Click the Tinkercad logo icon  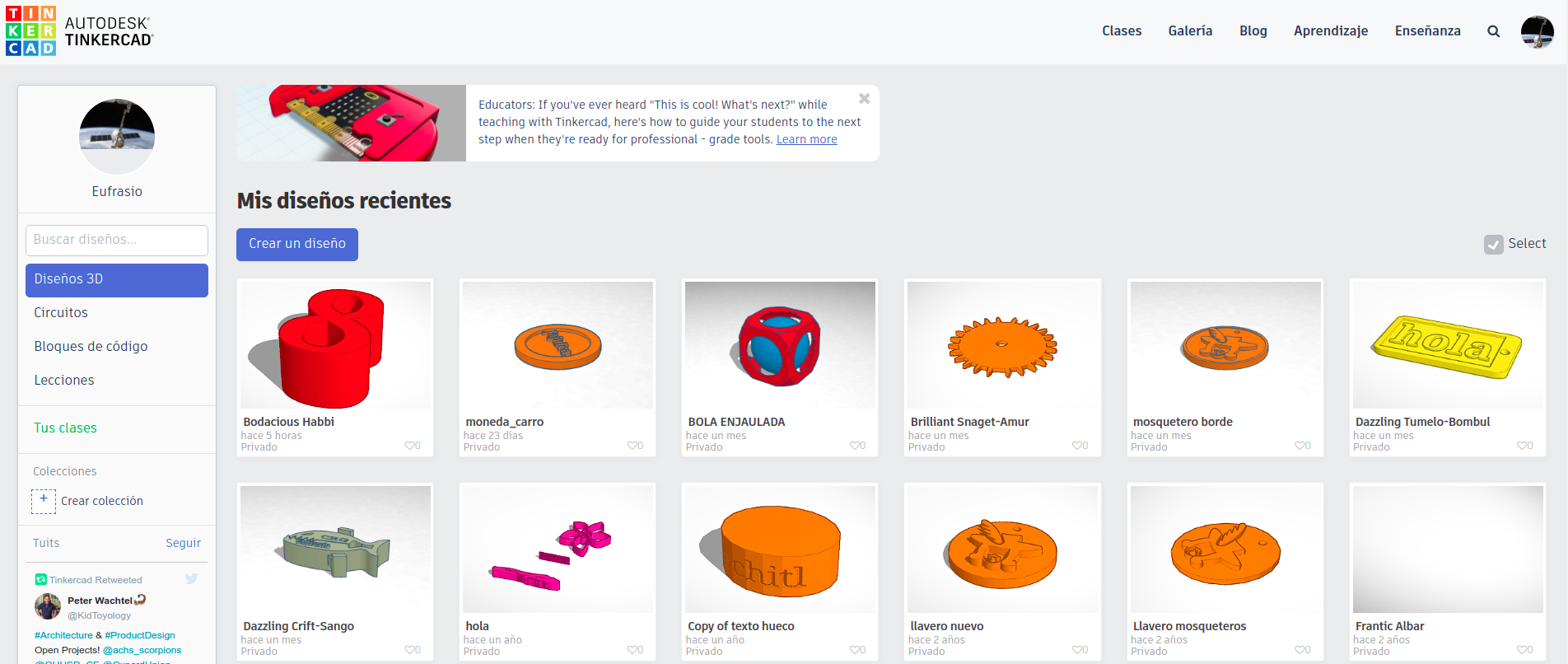[31, 31]
